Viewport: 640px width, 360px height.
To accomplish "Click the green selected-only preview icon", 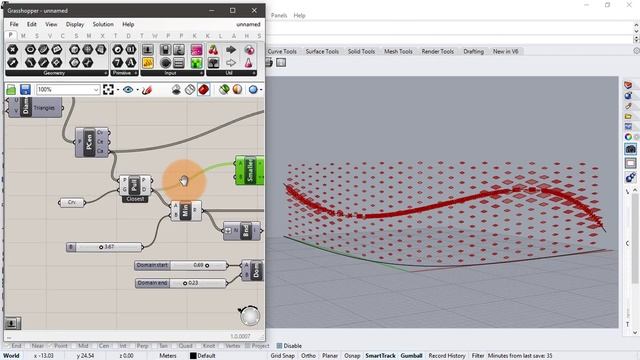I will (224, 89).
